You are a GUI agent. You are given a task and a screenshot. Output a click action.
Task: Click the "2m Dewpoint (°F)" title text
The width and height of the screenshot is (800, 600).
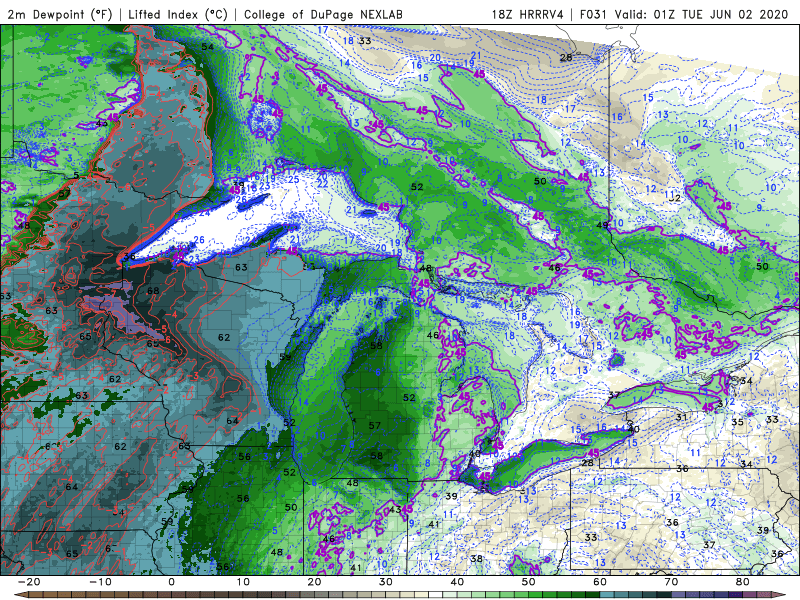[x=60, y=14]
